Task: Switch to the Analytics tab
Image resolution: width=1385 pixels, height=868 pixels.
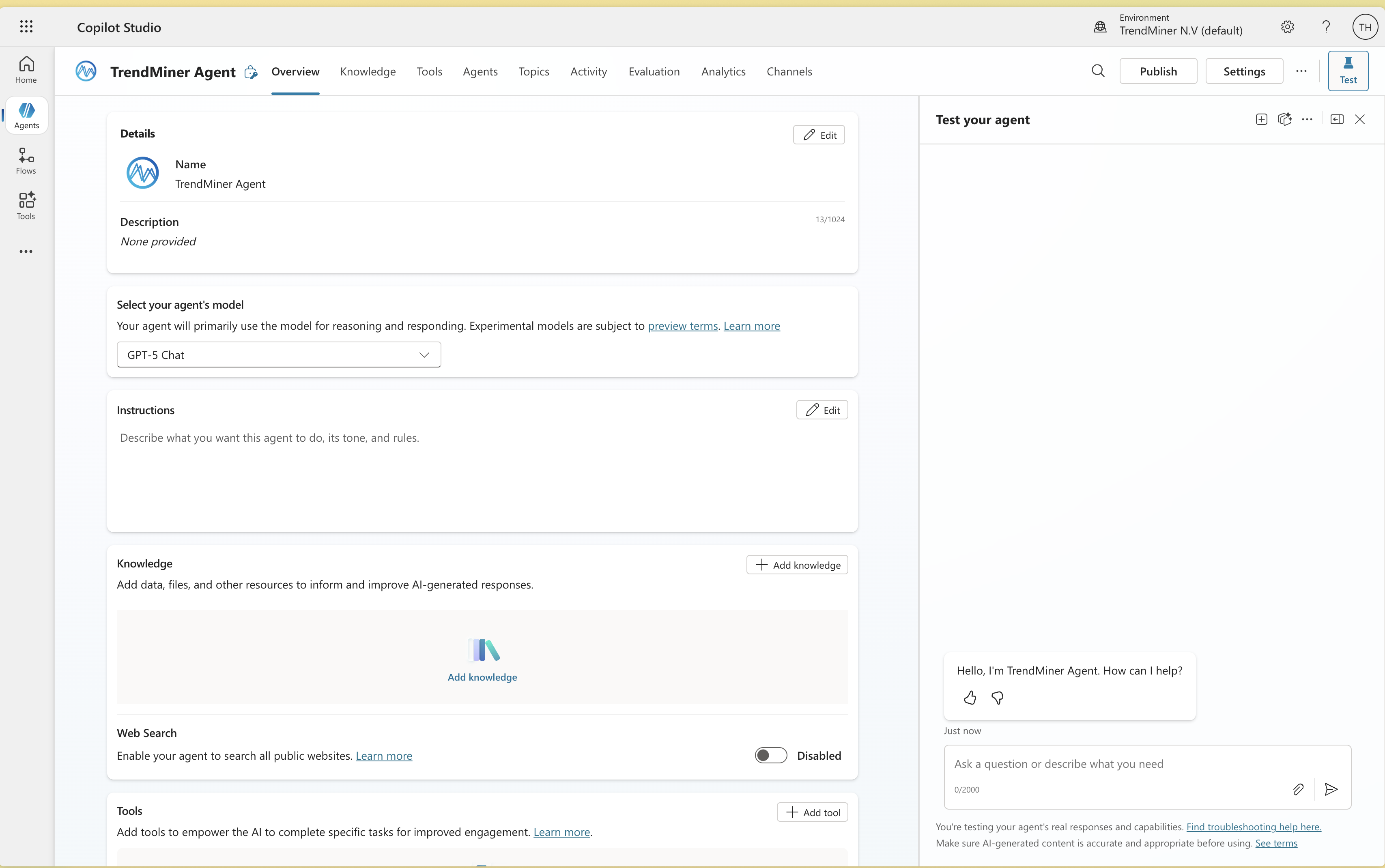Action: [x=723, y=72]
